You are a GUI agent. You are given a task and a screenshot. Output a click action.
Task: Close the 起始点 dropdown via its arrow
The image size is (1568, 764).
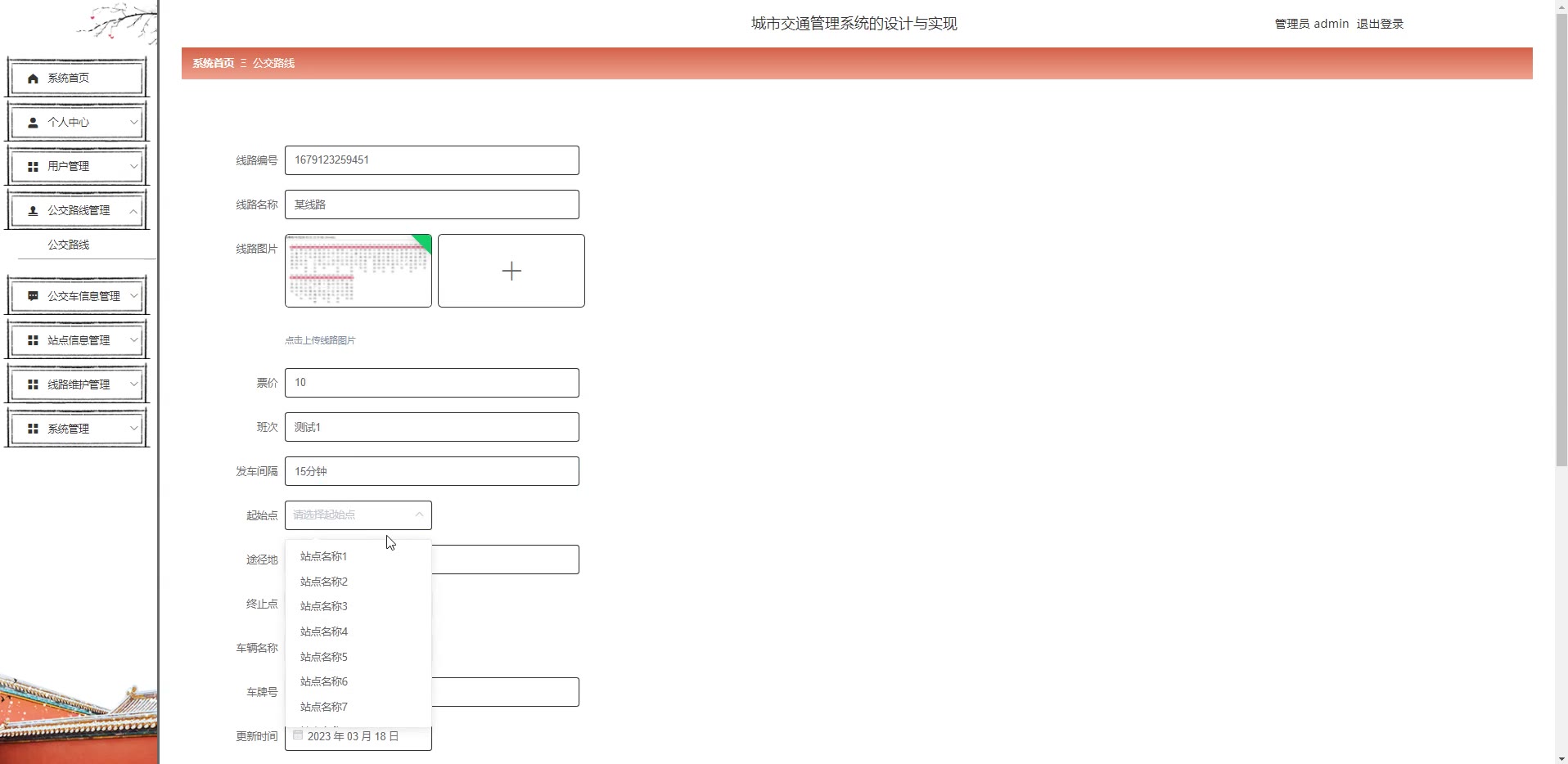coord(419,515)
